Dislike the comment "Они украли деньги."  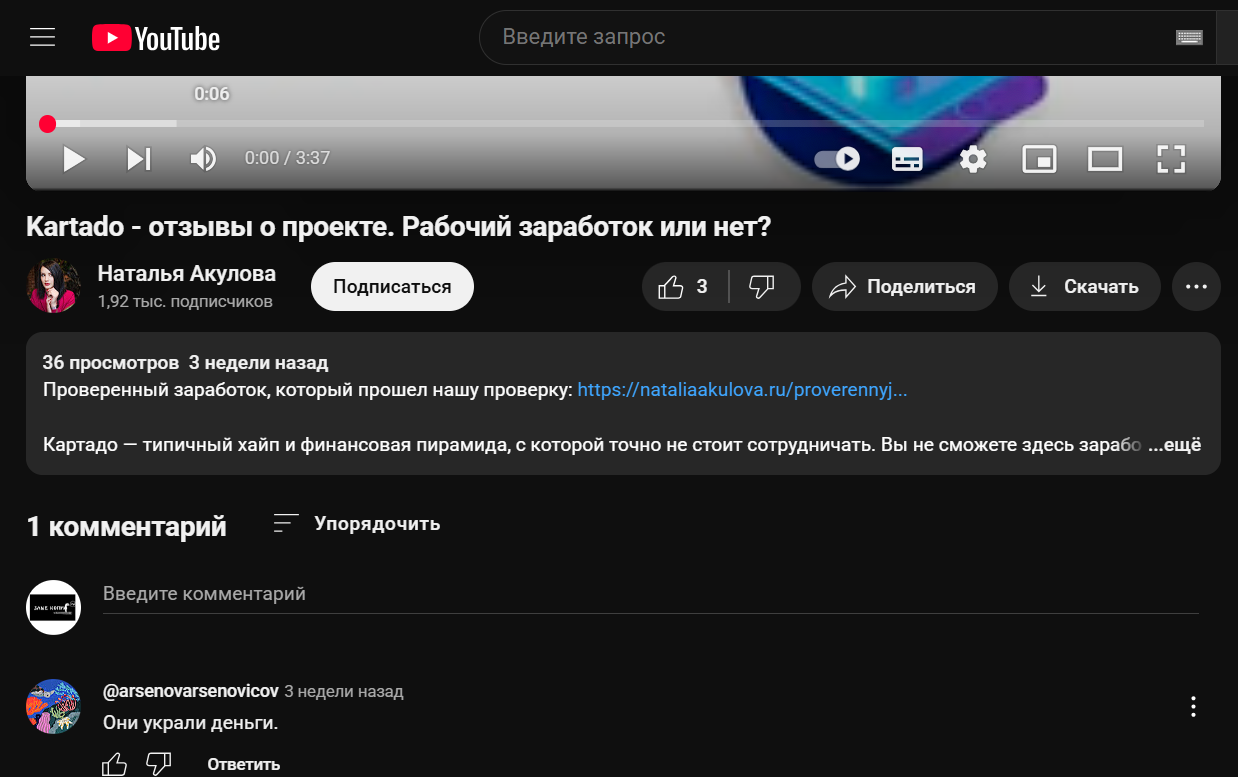(159, 764)
